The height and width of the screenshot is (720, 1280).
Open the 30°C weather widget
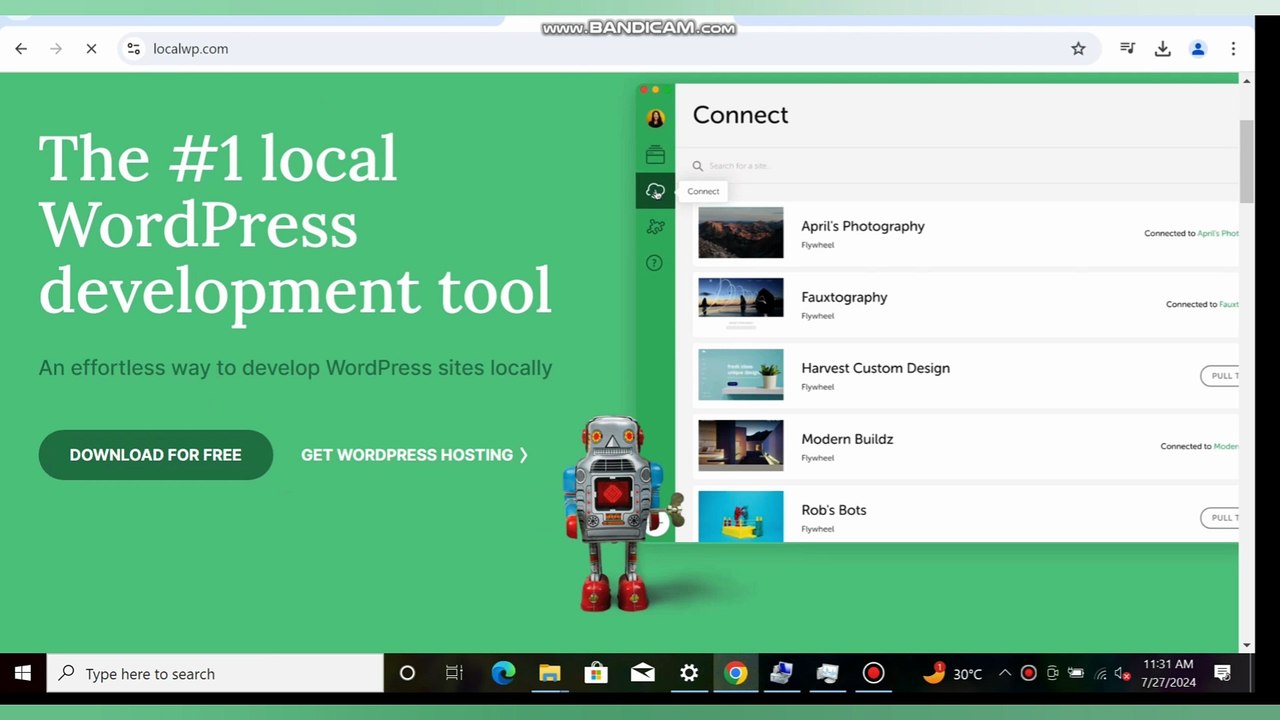pyautogui.click(x=952, y=673)
